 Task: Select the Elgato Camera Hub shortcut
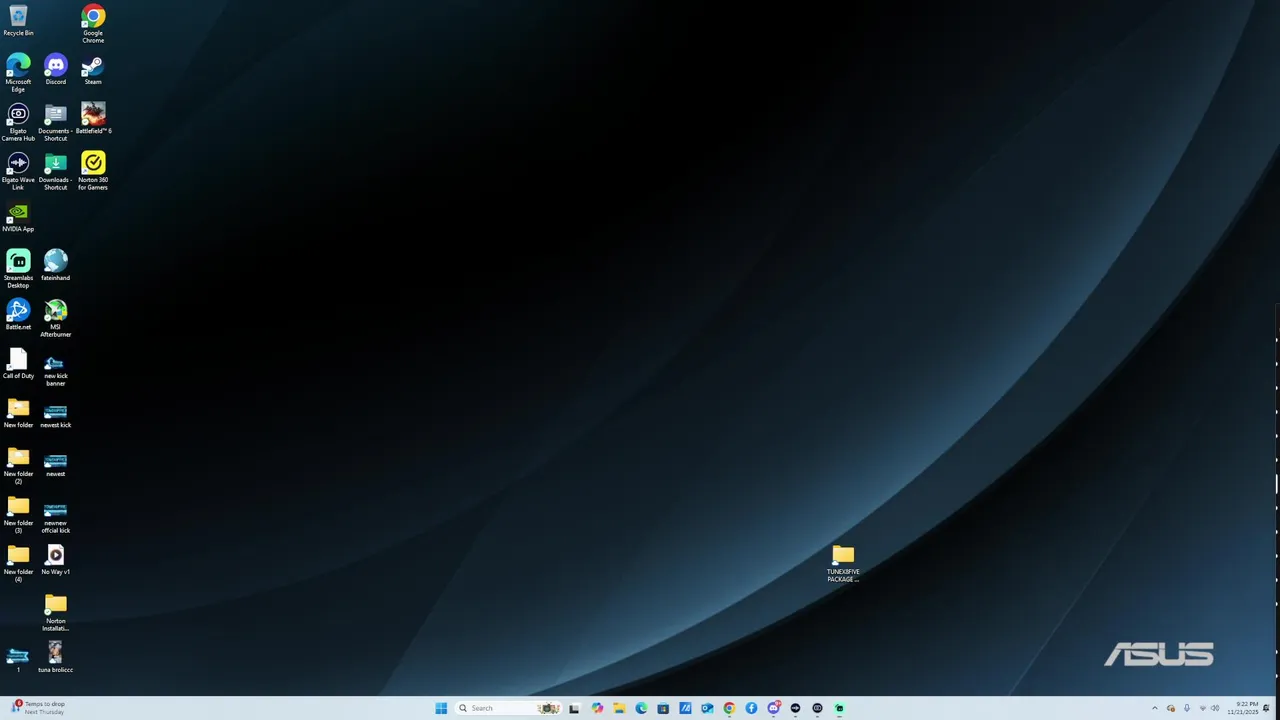(x=18, y=121)
